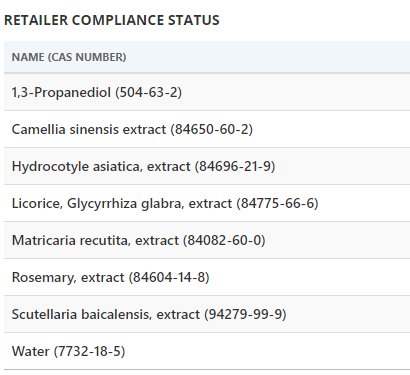The width and height of the screenshot is (410, 375).
Task: Click CAS number 84650-60-2
Action: 212,129
